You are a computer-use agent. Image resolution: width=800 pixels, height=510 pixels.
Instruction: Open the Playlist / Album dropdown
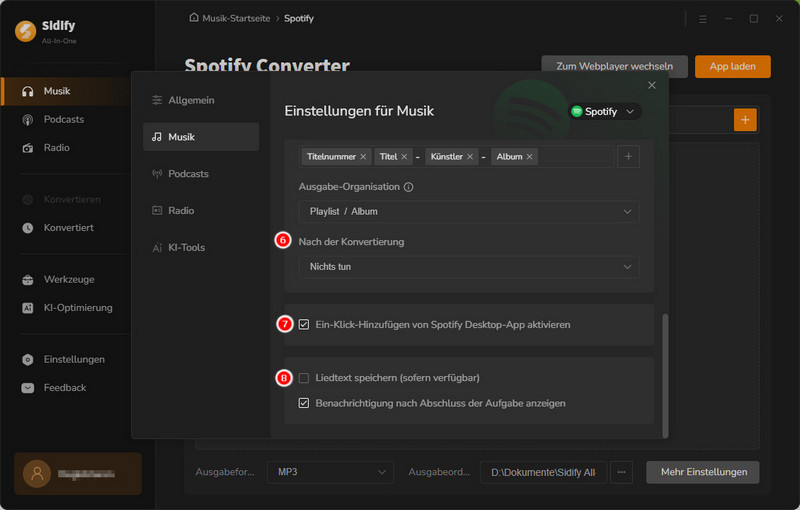(469, 212)
